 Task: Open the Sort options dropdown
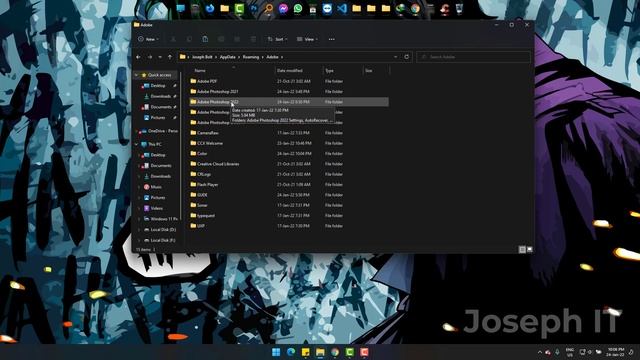pos(277,39)
